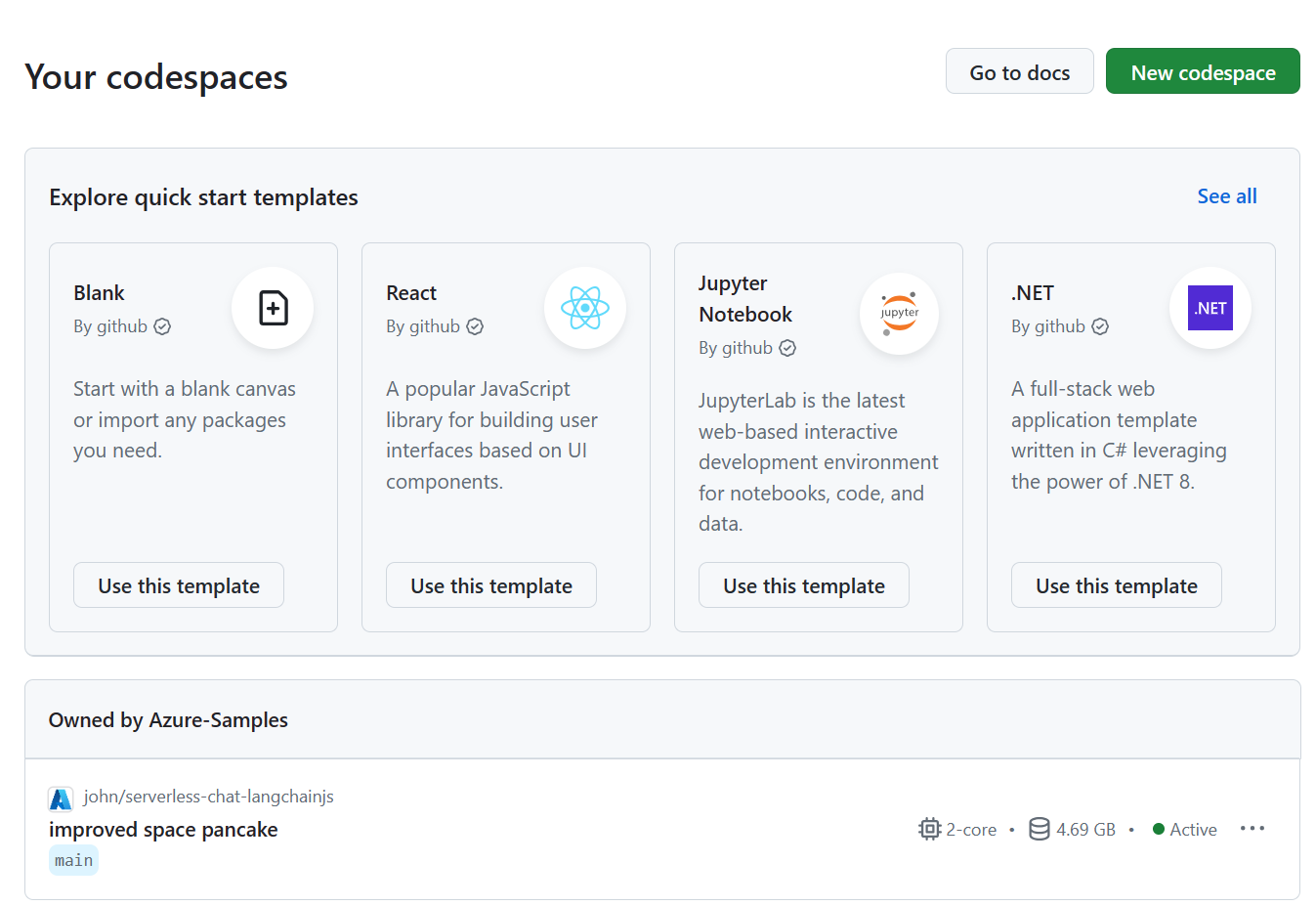Click the green Active status indicator
This screenshot has height=906, width=1316.
[x=1157, y=829]
